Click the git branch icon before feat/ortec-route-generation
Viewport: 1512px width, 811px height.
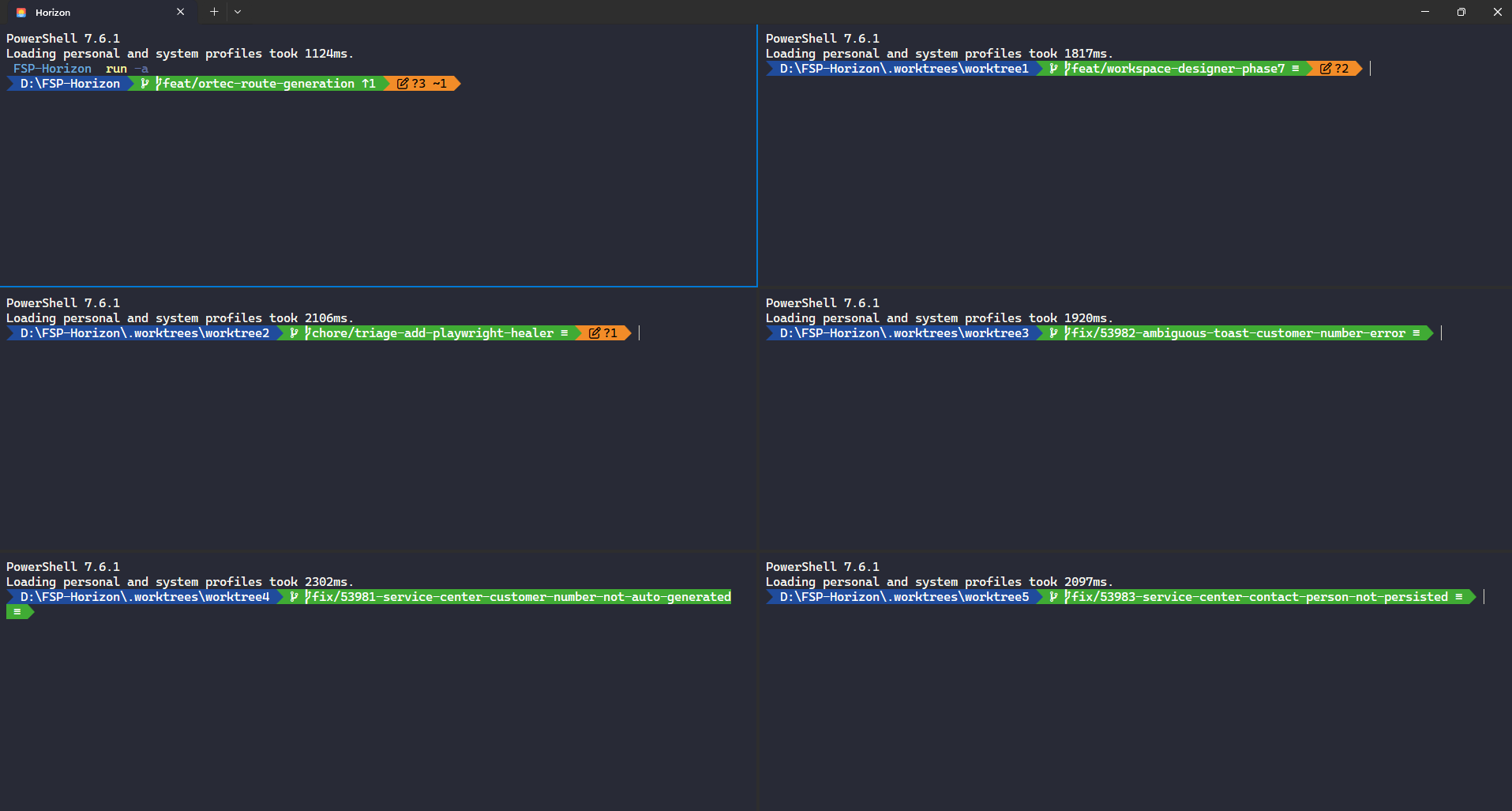click(x=144, y=84)
